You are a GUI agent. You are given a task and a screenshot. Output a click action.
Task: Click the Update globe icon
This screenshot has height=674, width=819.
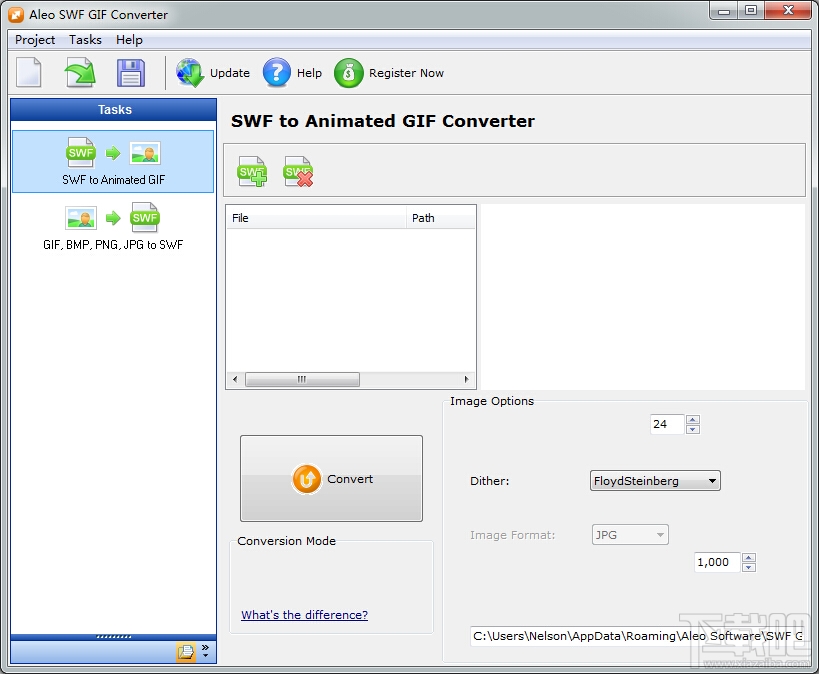189,73
